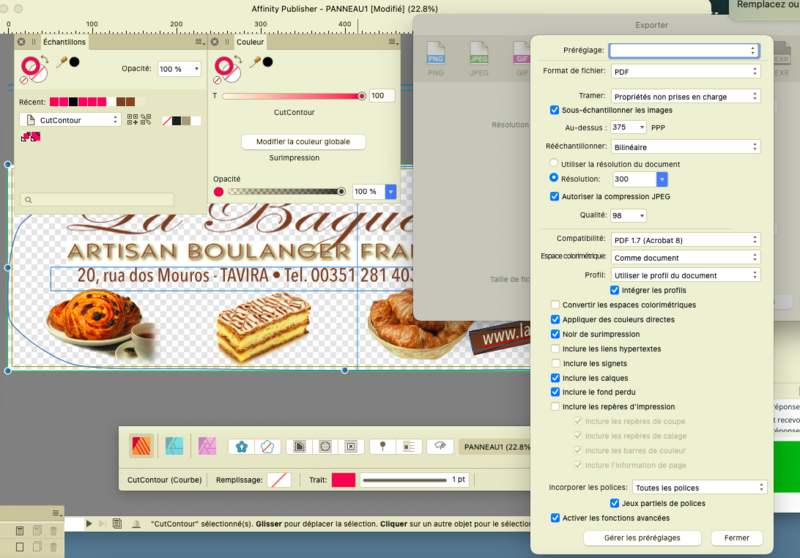Click the pin toolbar icon
This screenshot has height=558, width=800.
point(383,446)
